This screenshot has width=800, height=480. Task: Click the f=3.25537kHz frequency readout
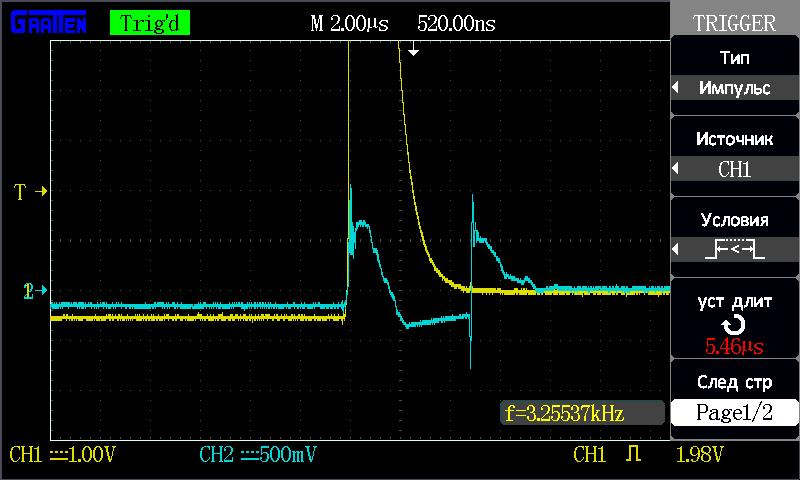click(x=580, y=412)
